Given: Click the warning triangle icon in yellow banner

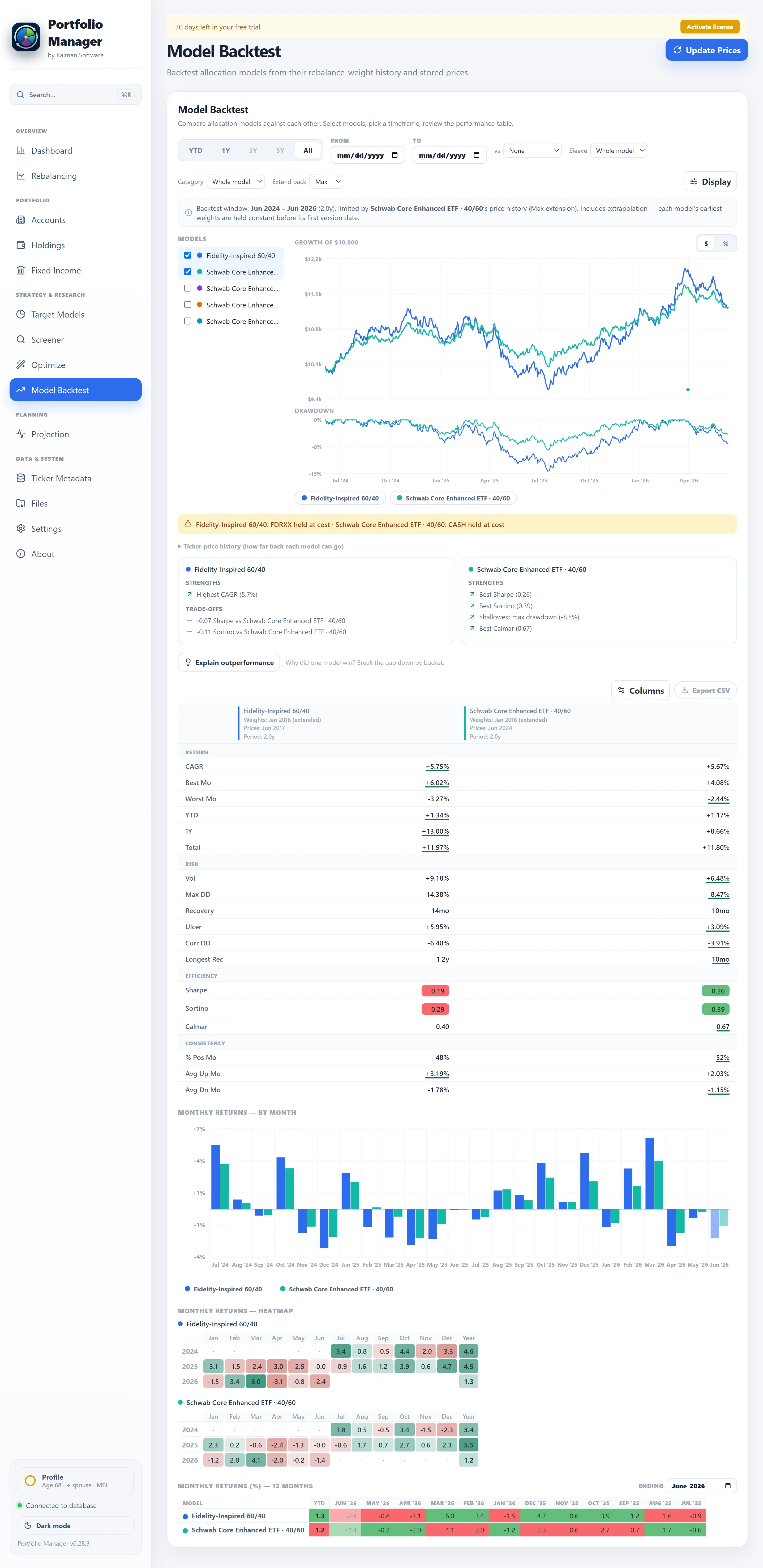Looking at the screenshot, I should point(188,524).
